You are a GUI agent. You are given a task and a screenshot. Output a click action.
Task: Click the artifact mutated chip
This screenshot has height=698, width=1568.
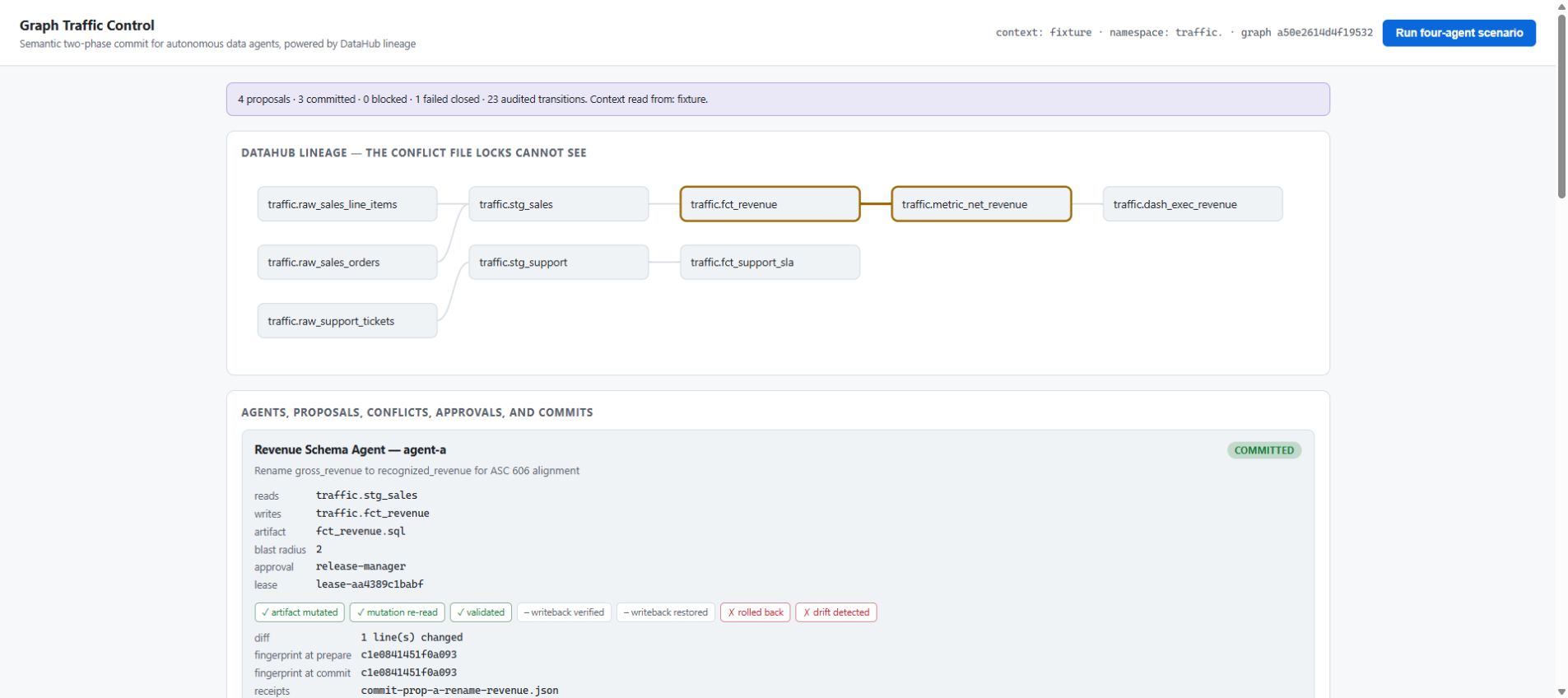click(300, 612)
